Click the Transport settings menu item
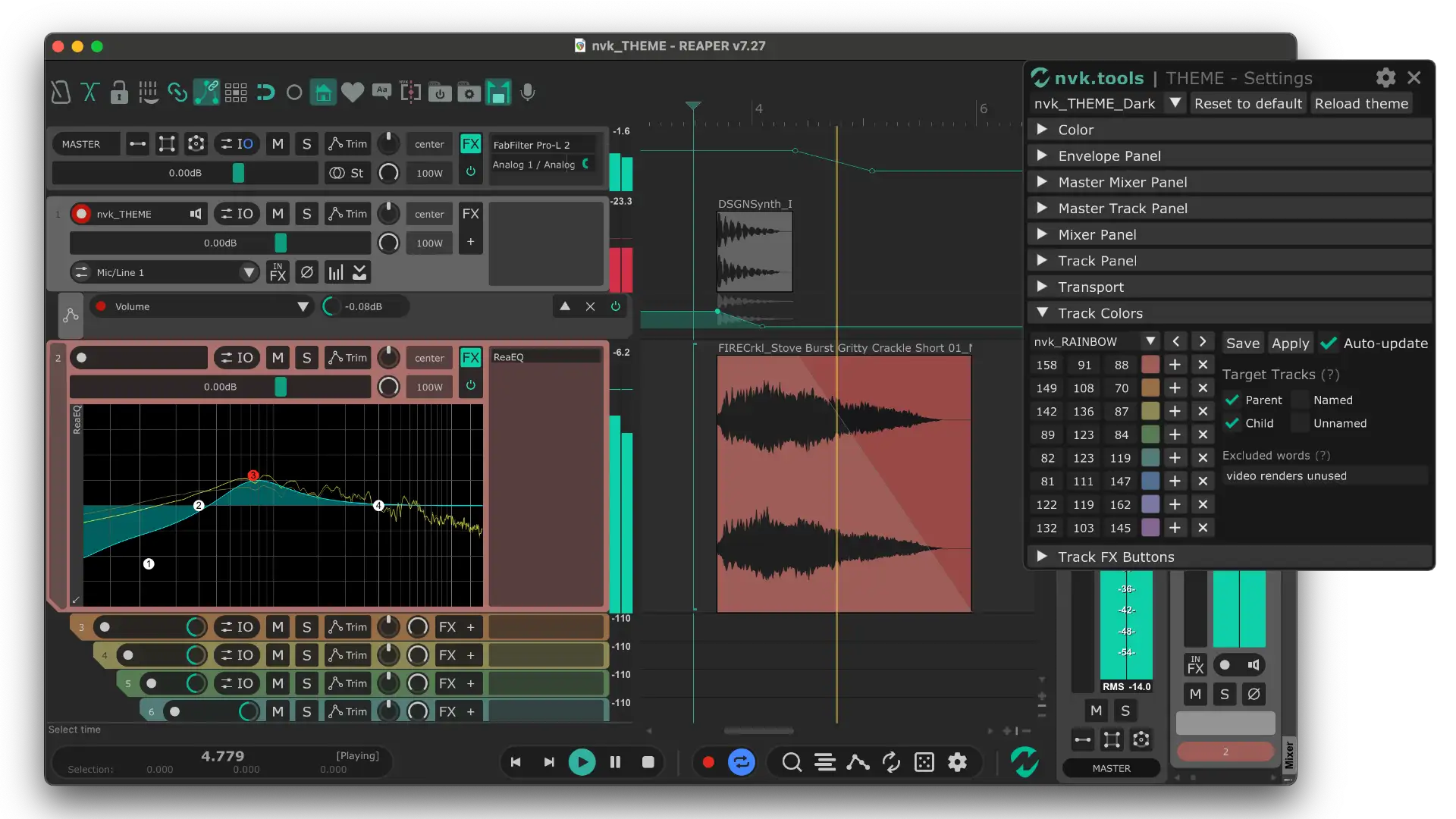Screen dimensions: 1456x819 [x=1091, y=287]
